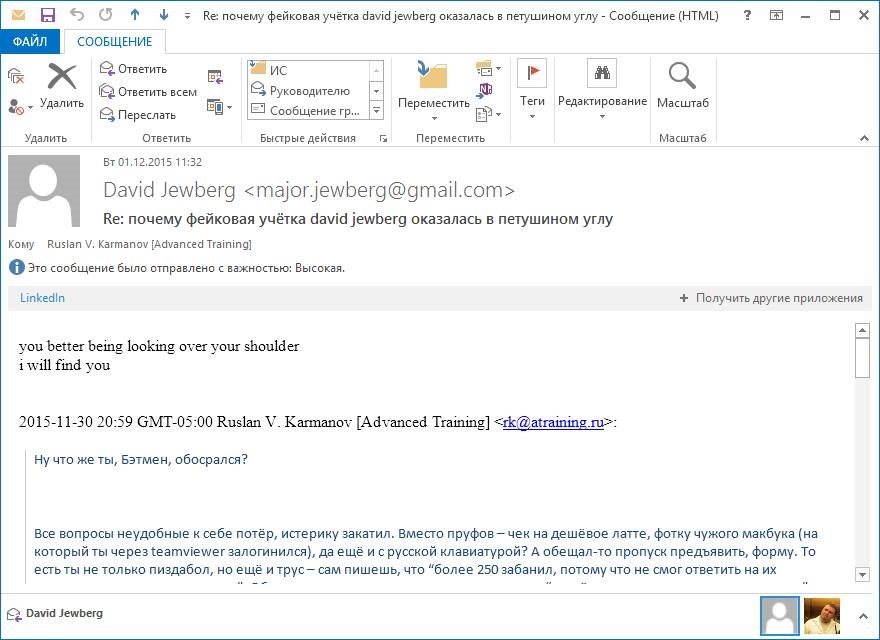Reply with Ответить
The height and width of the screenshot is (640, 880).
coord(134,68)
